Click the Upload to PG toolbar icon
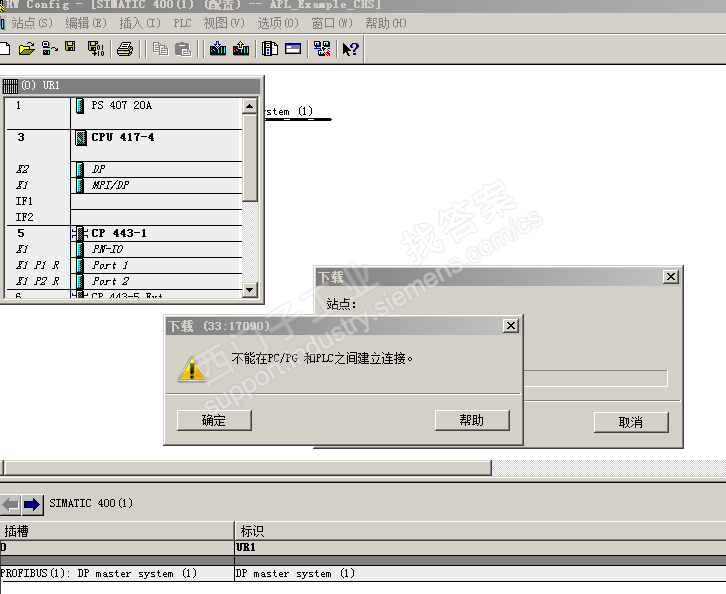The width and height of the screenshot is (726, 594). pyautogui.click(x=241, y=48)
